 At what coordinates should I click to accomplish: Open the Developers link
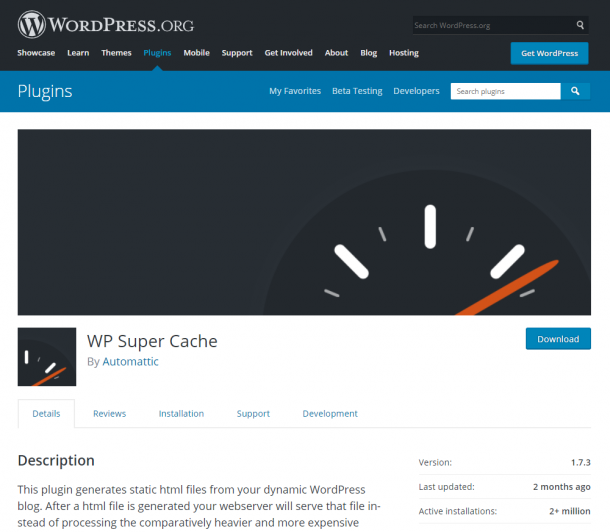pyautogui.click(x=416, y=91)
